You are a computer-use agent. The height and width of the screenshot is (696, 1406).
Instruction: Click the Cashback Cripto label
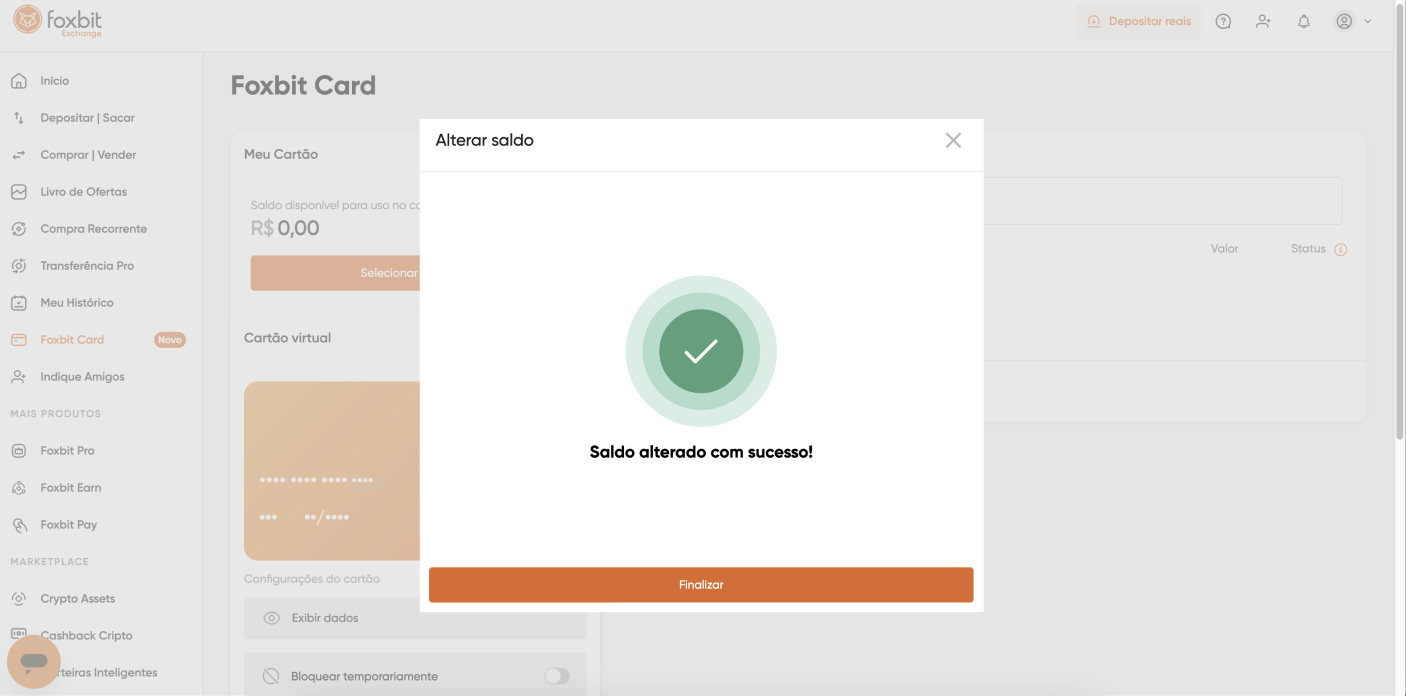(86, 636)
